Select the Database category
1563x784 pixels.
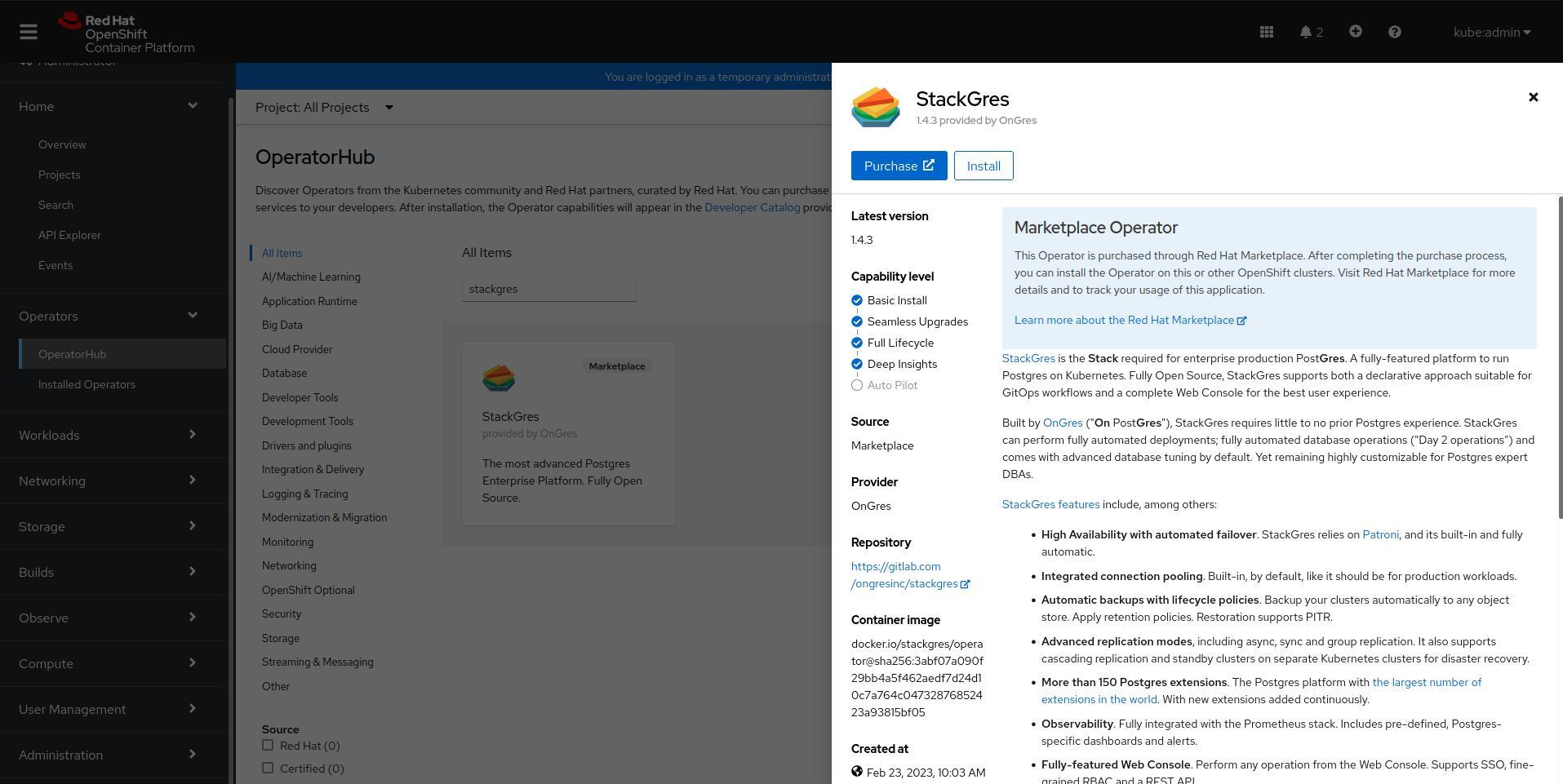click(284, 373)
